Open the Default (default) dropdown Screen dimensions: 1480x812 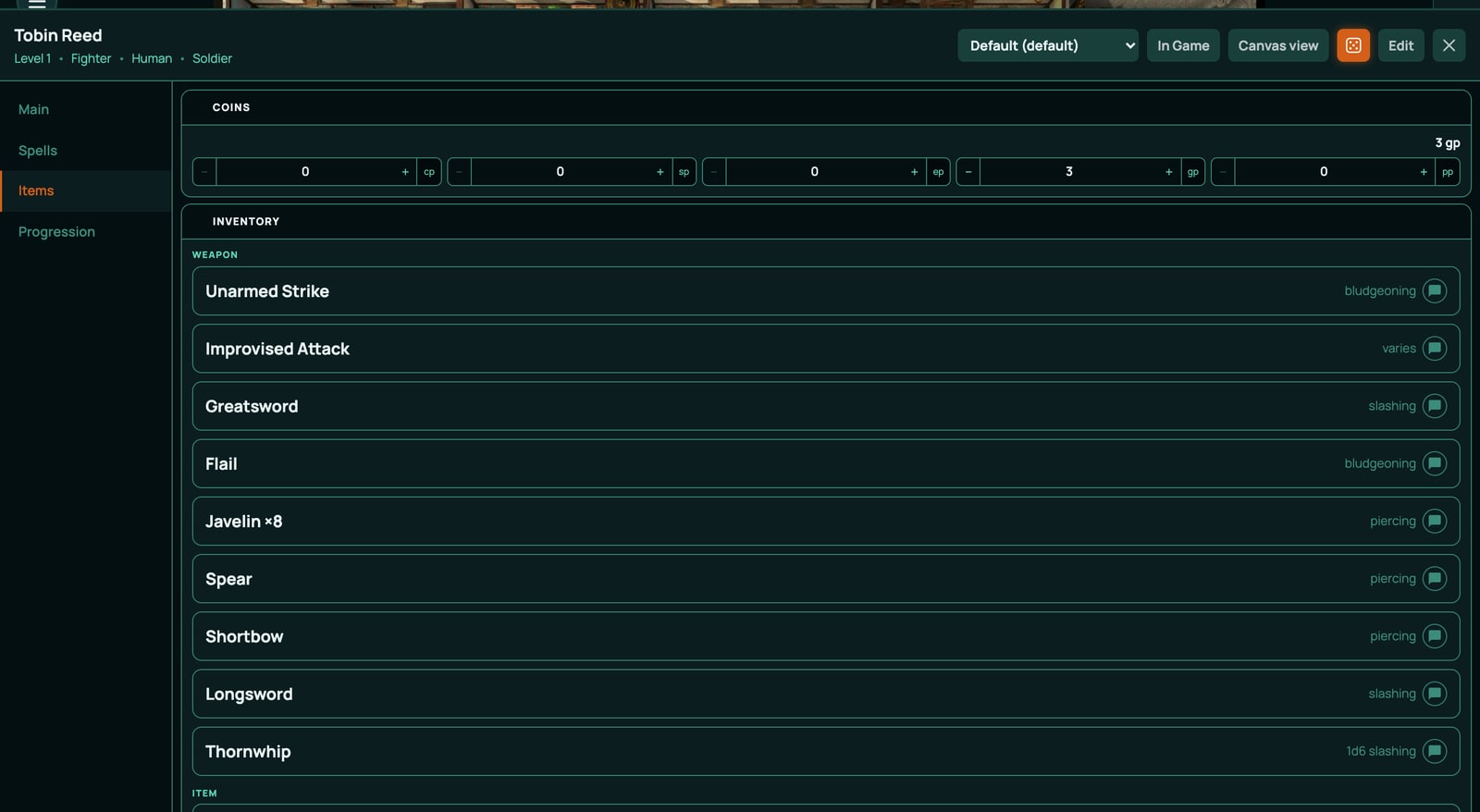pyautogui.click(x=1048, y=45)
